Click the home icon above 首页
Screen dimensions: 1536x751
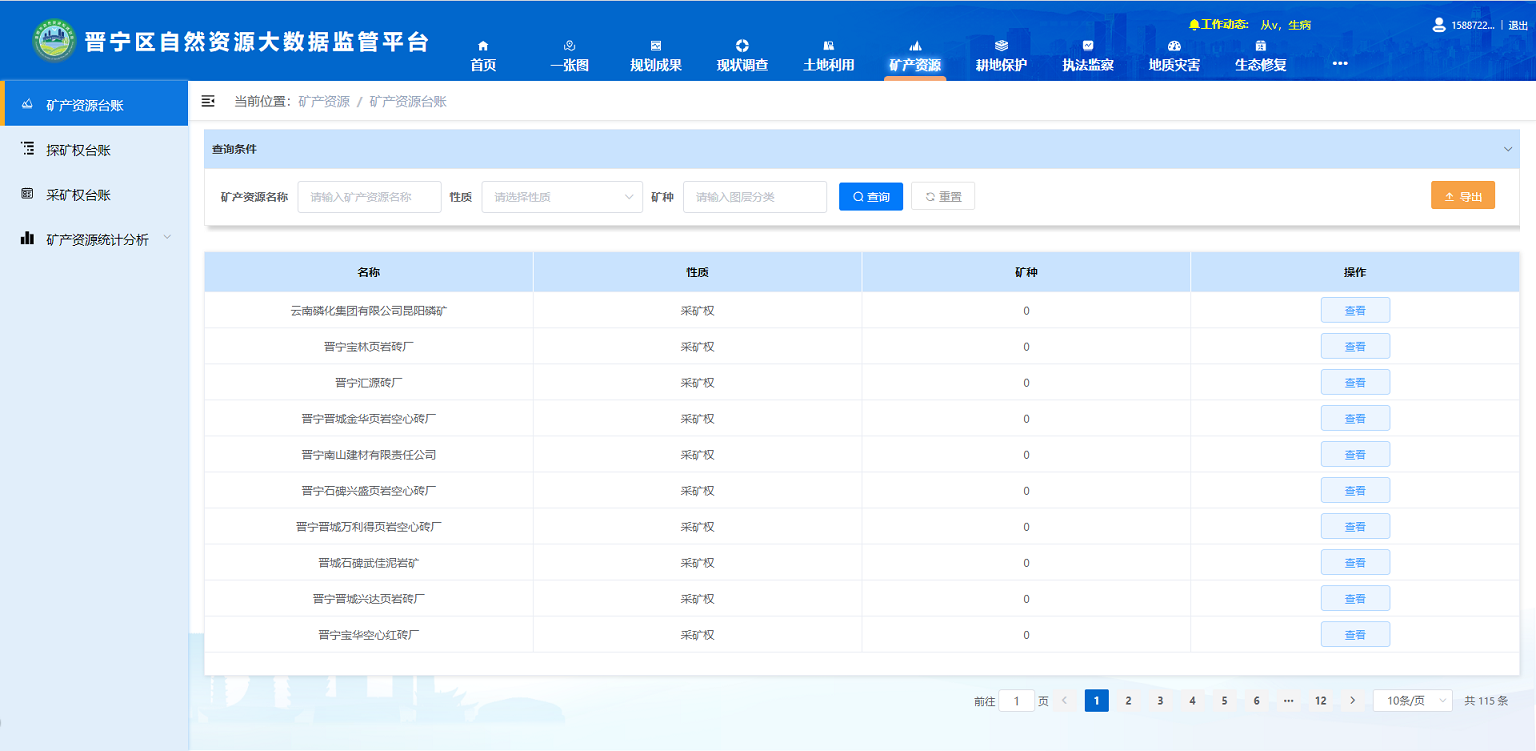point(484,46)
